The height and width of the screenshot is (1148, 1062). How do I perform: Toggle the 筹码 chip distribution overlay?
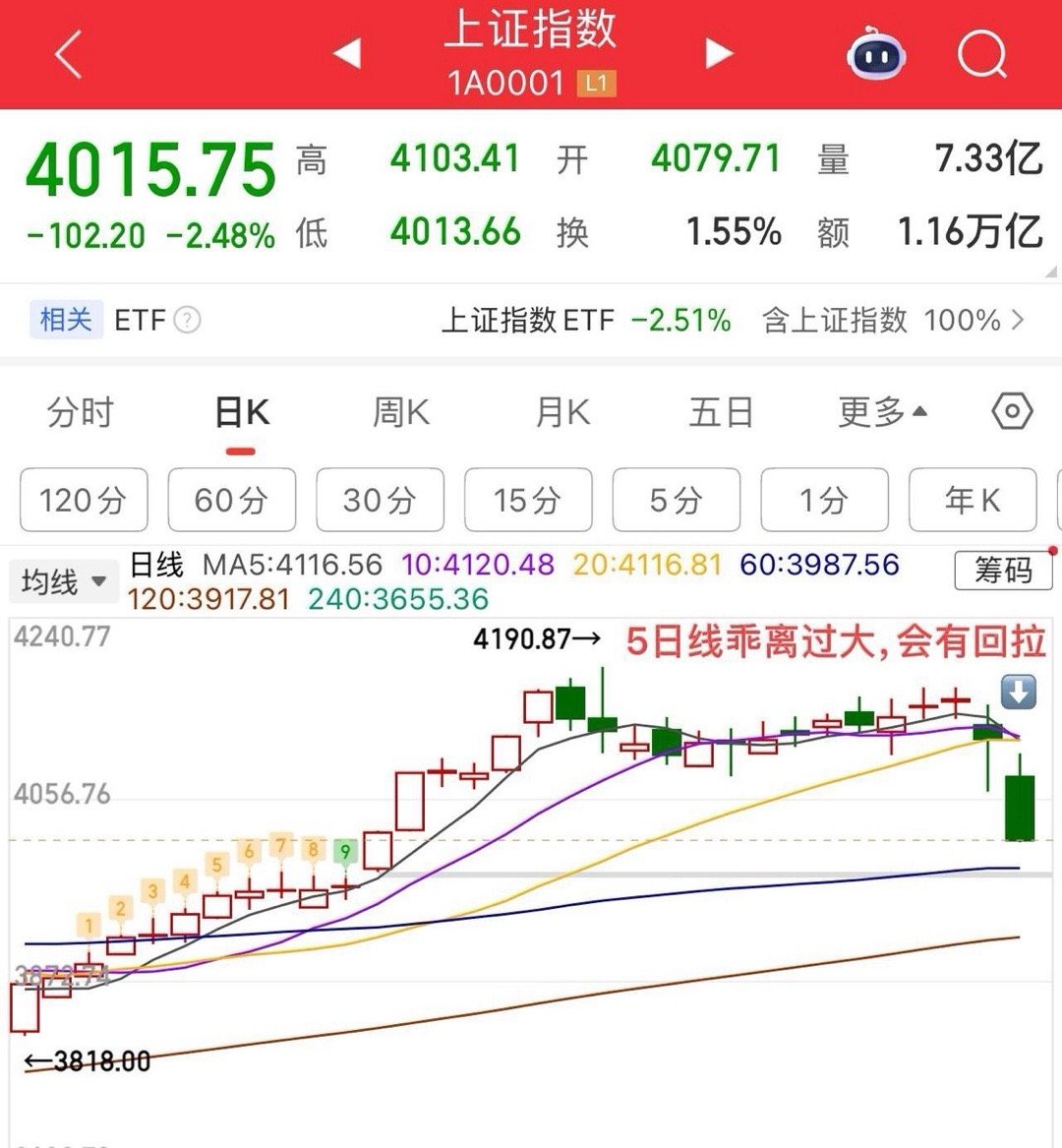pyautogui.click(x=1004, y=571)
